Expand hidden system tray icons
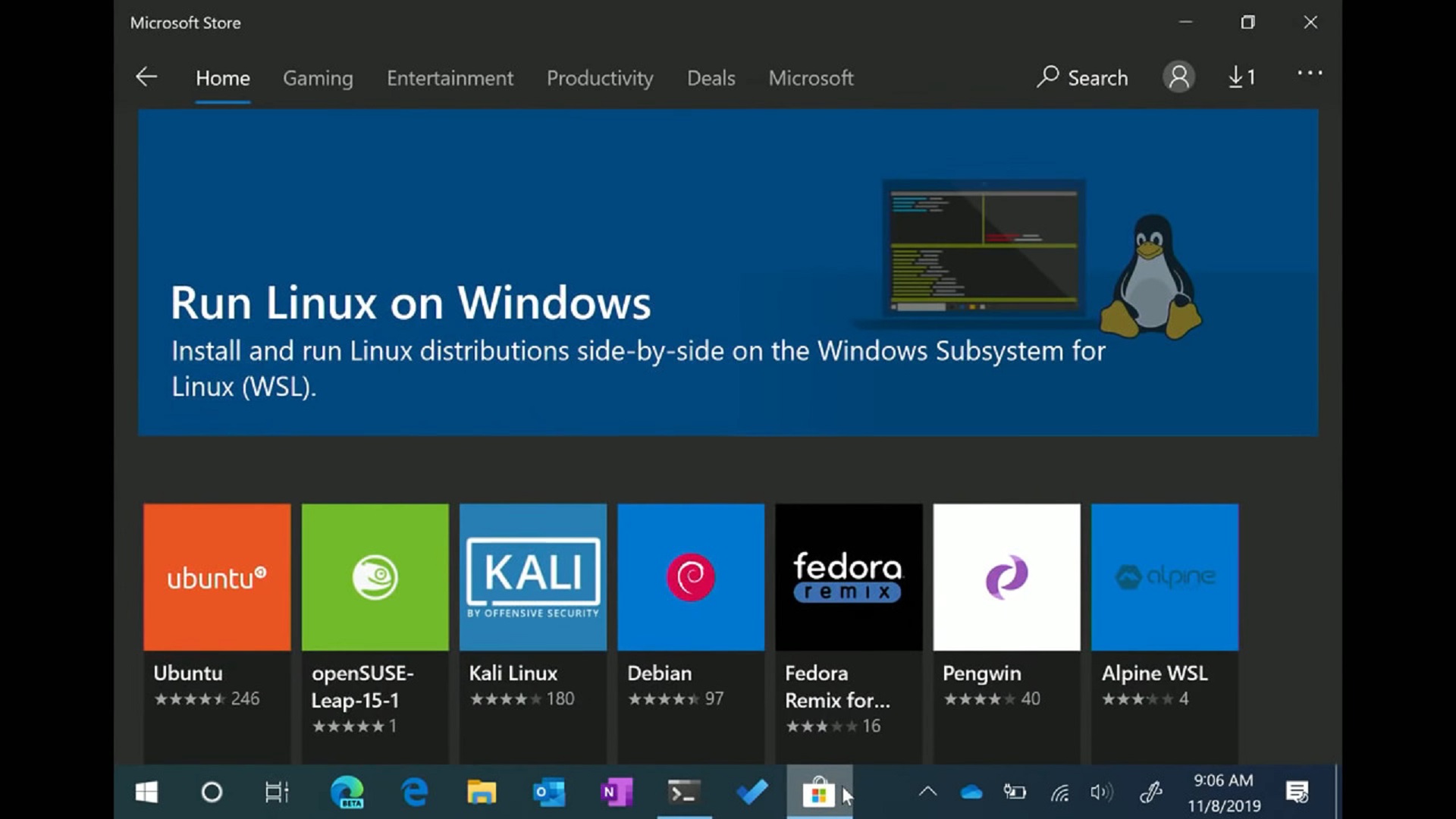The width and height of the screenshot is (1456, 819). click(927, 792)
